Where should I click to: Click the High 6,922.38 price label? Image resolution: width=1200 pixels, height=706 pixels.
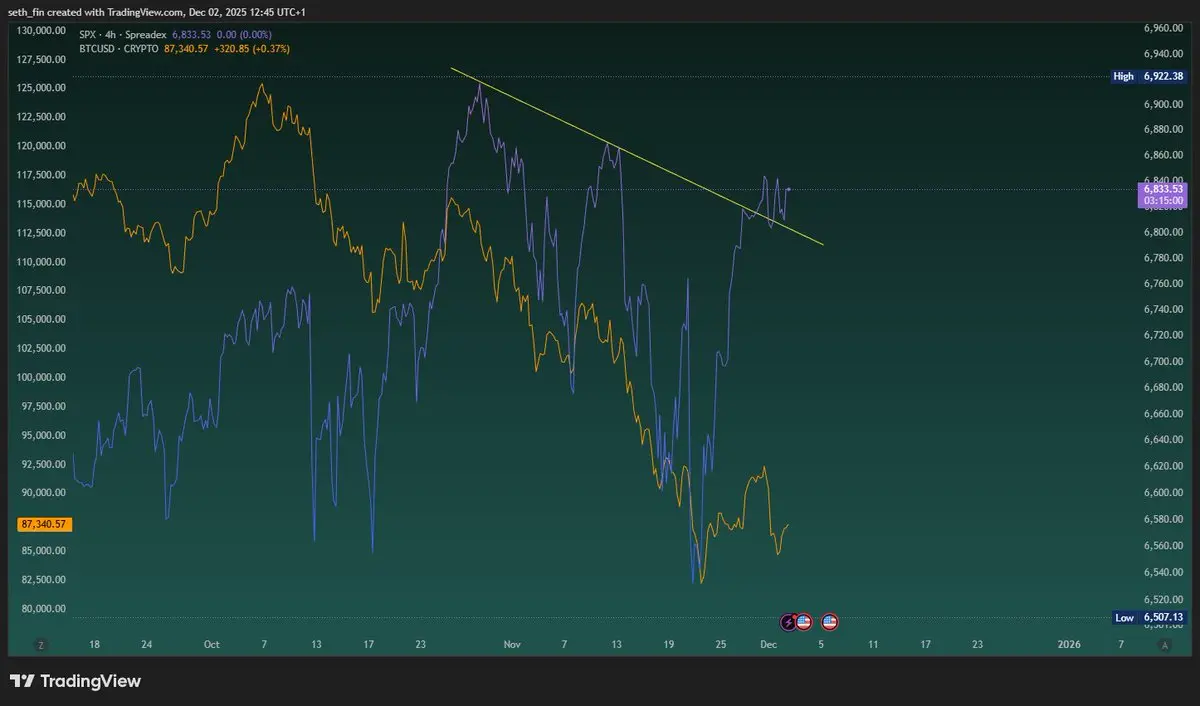[1150, 76]
